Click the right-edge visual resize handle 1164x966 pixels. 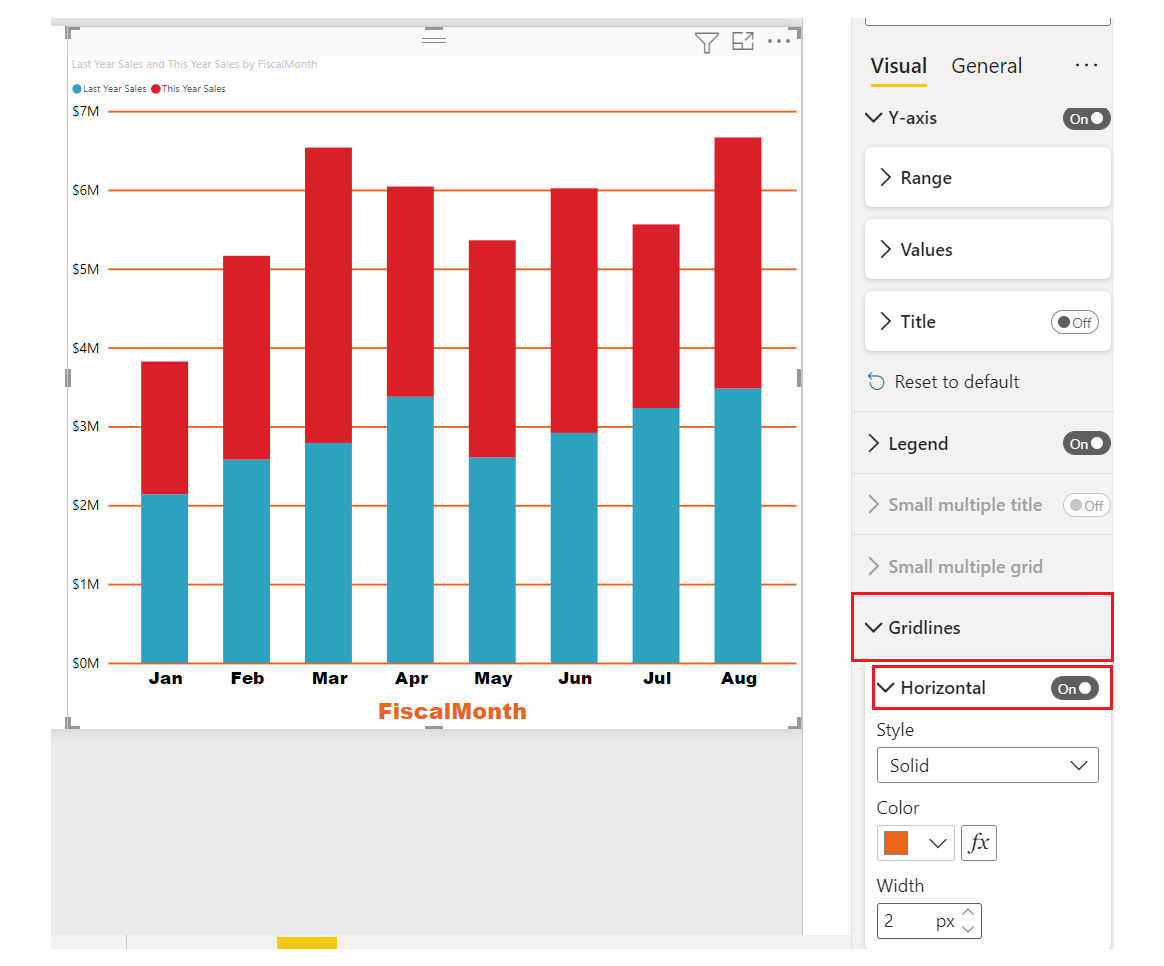coord(799,378)
